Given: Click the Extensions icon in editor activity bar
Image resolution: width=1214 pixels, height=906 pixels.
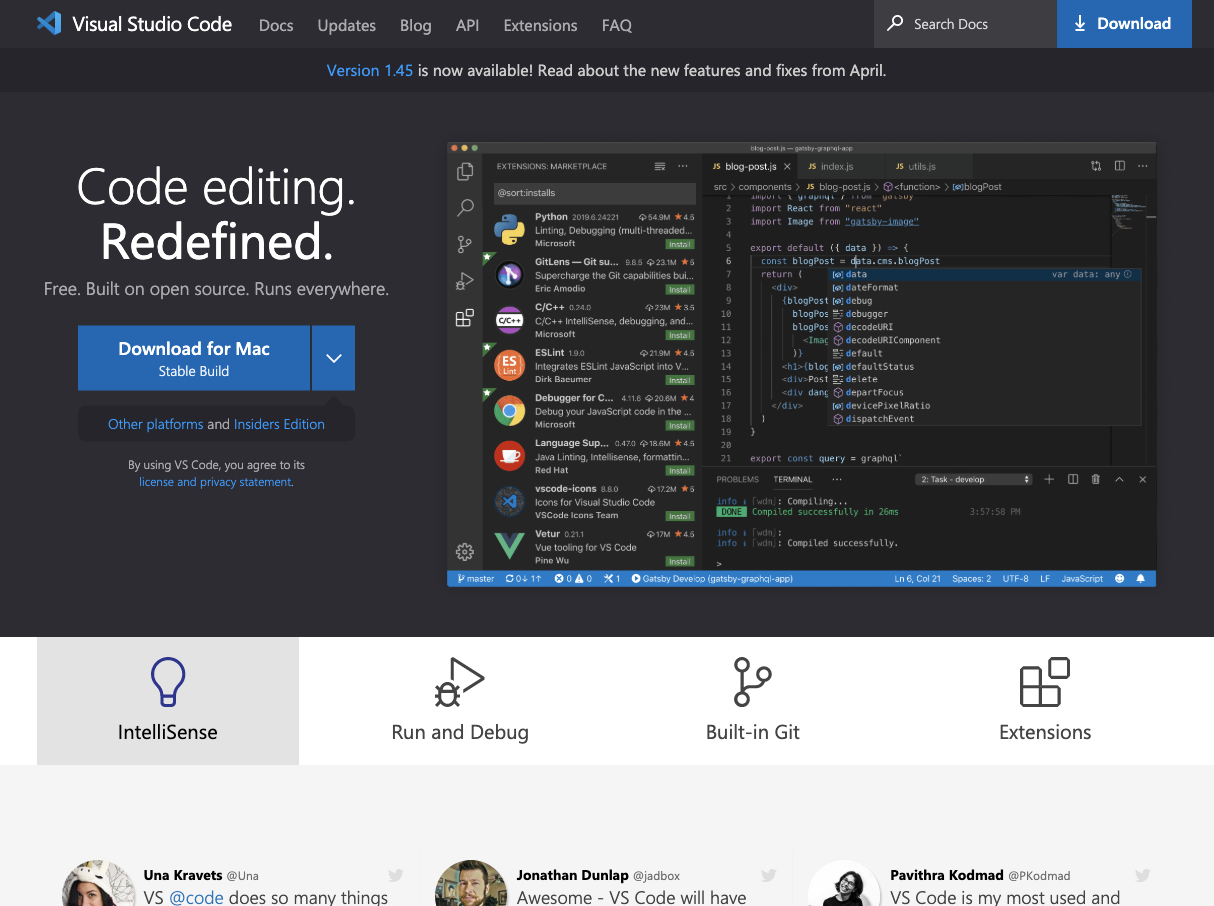Looking at the screenshot, I should [x=465, y=318].
